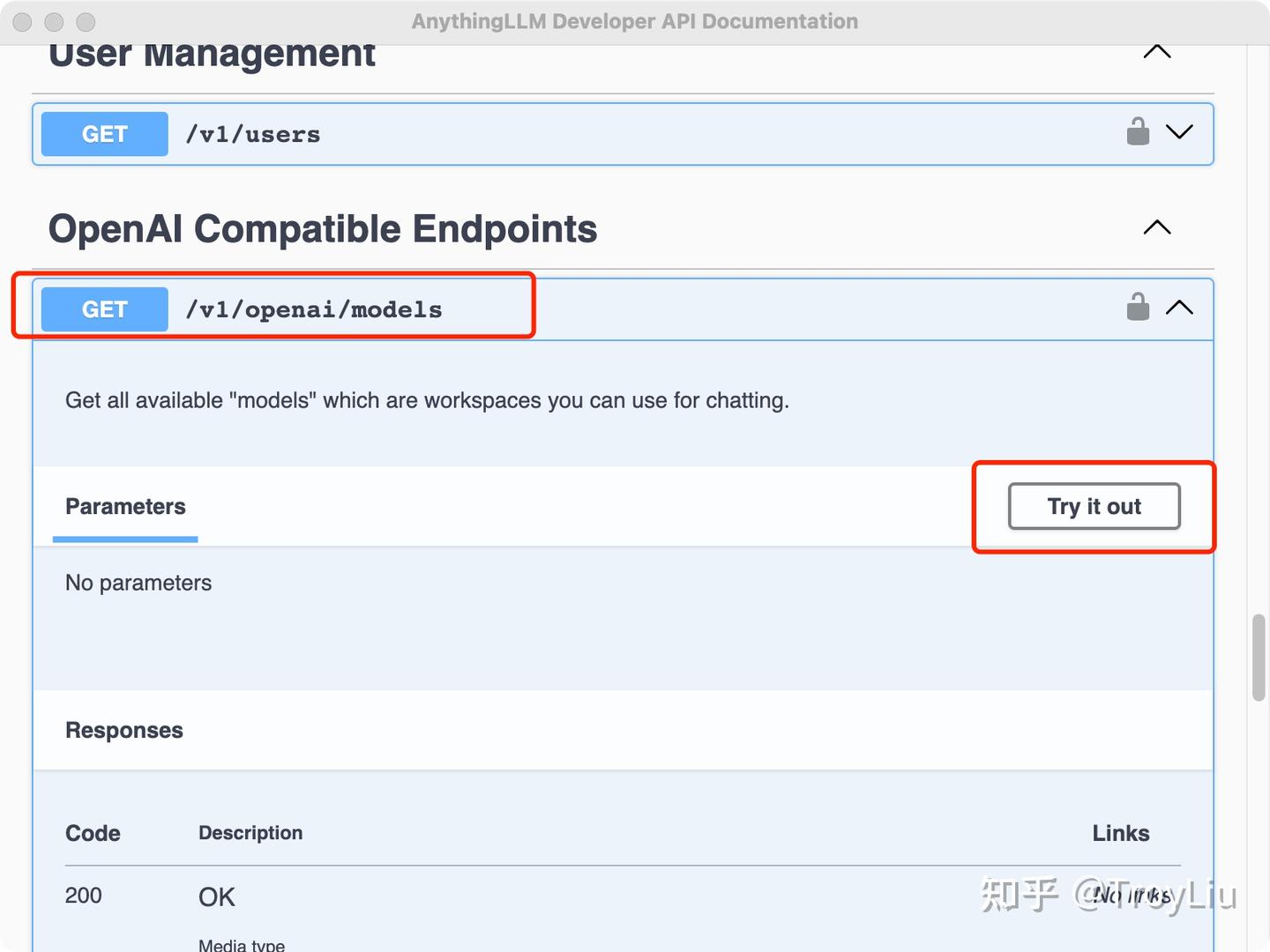Click the GET badge for /v1/users

pyautogui.click(x=105, y=134)
